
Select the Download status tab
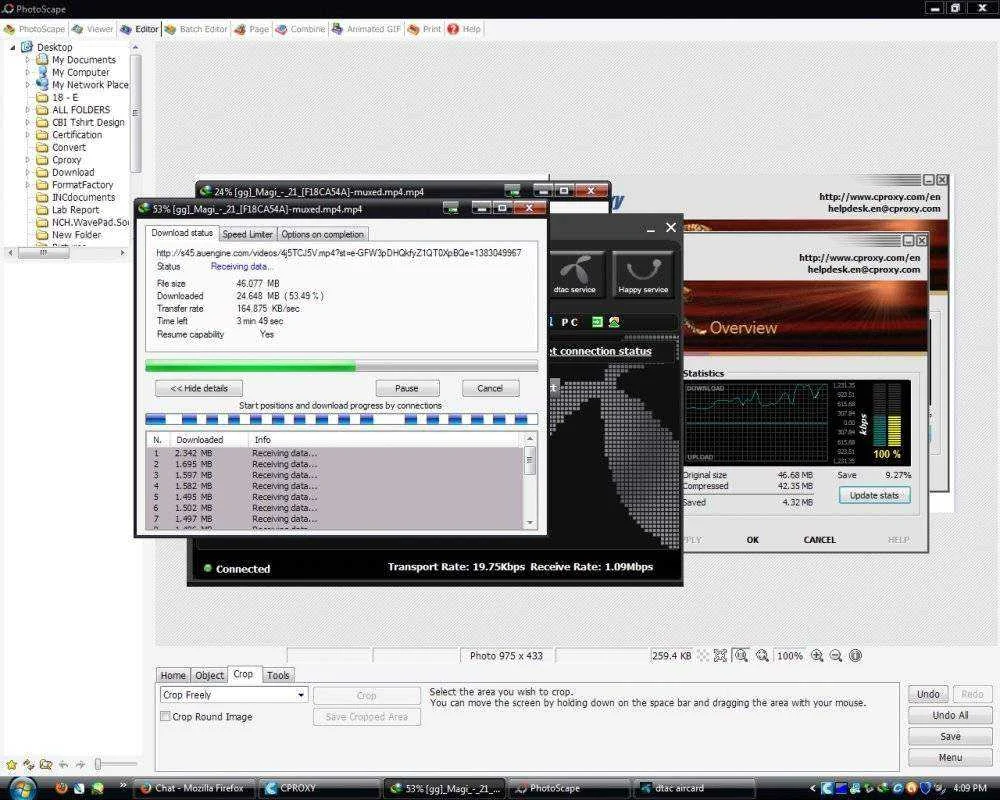182,233
